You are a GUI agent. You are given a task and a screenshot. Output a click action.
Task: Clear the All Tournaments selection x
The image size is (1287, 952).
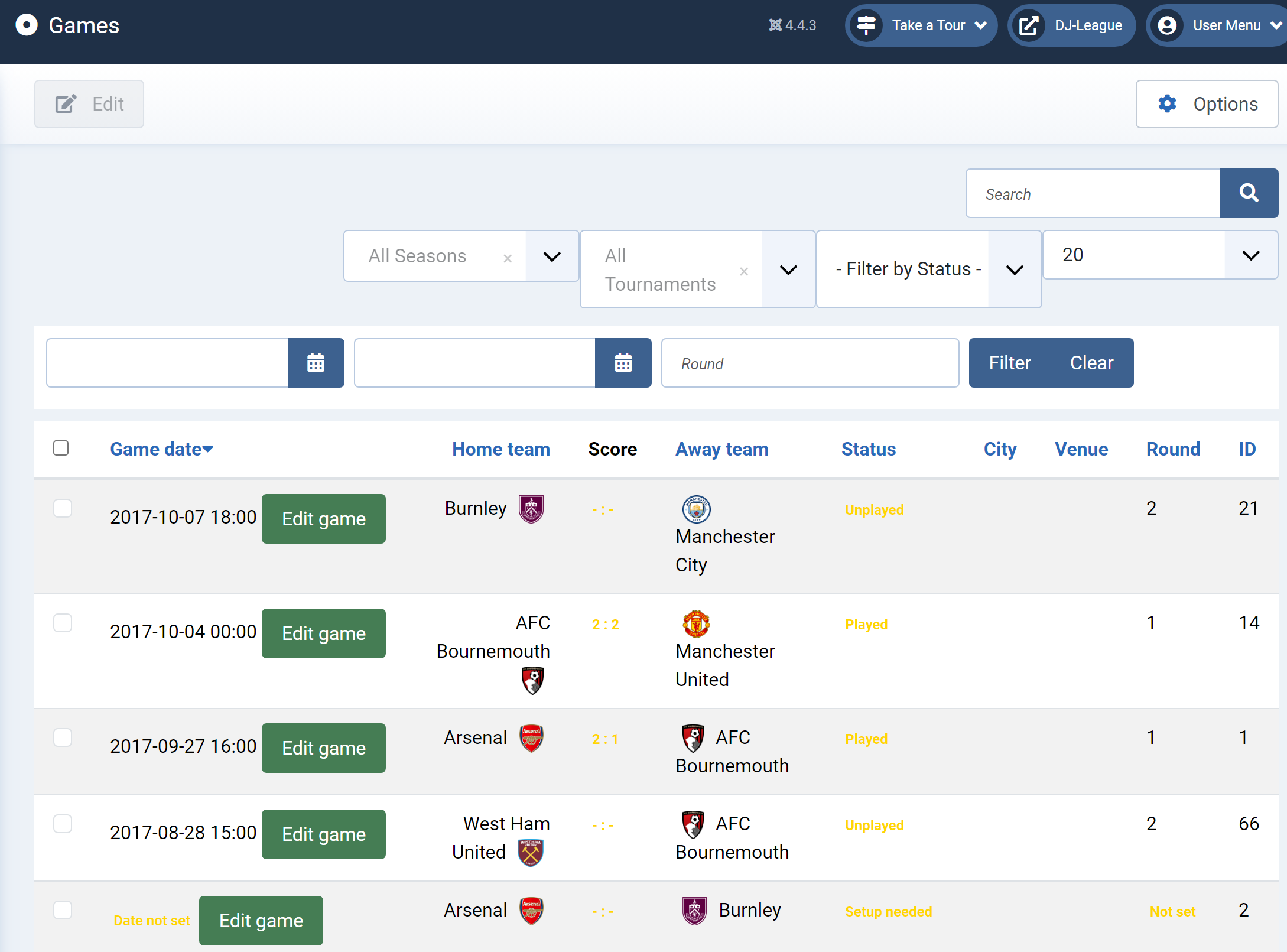click(744, 271)
